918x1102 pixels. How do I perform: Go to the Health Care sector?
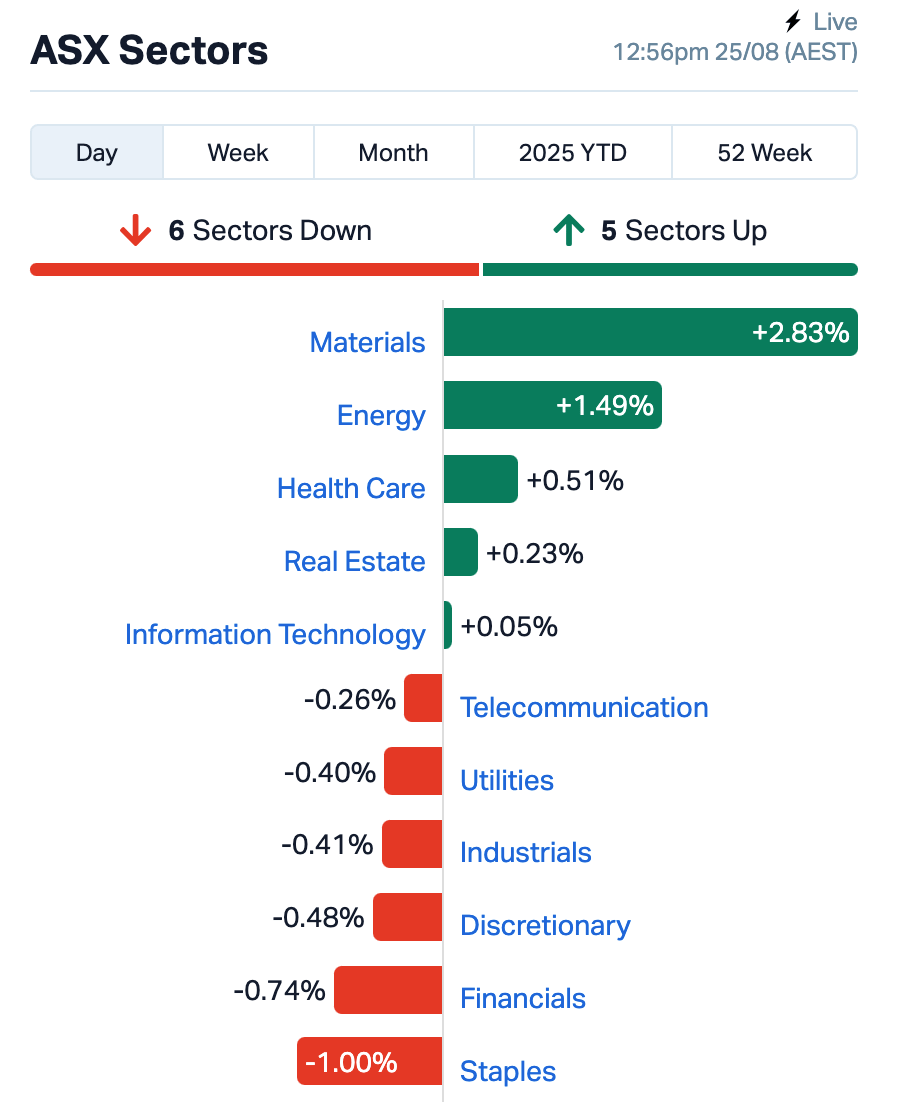click(351, 488)
